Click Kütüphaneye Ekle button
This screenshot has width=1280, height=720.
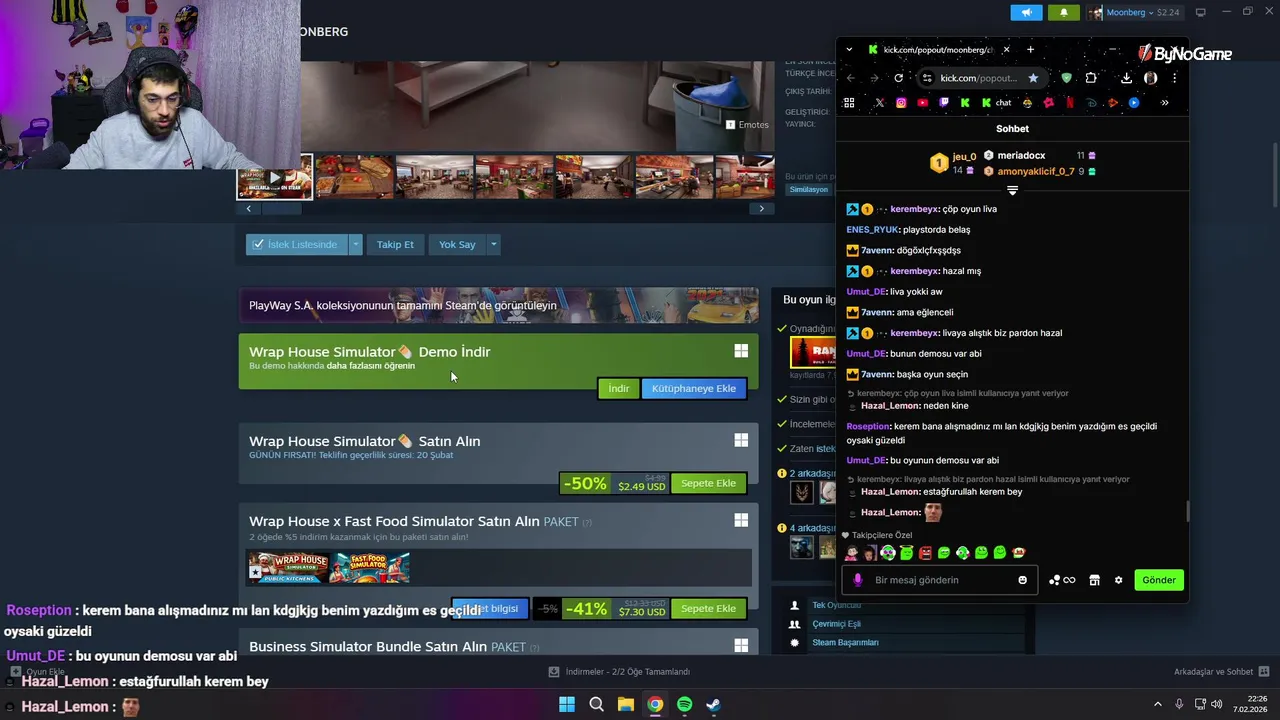click(694, 388)
